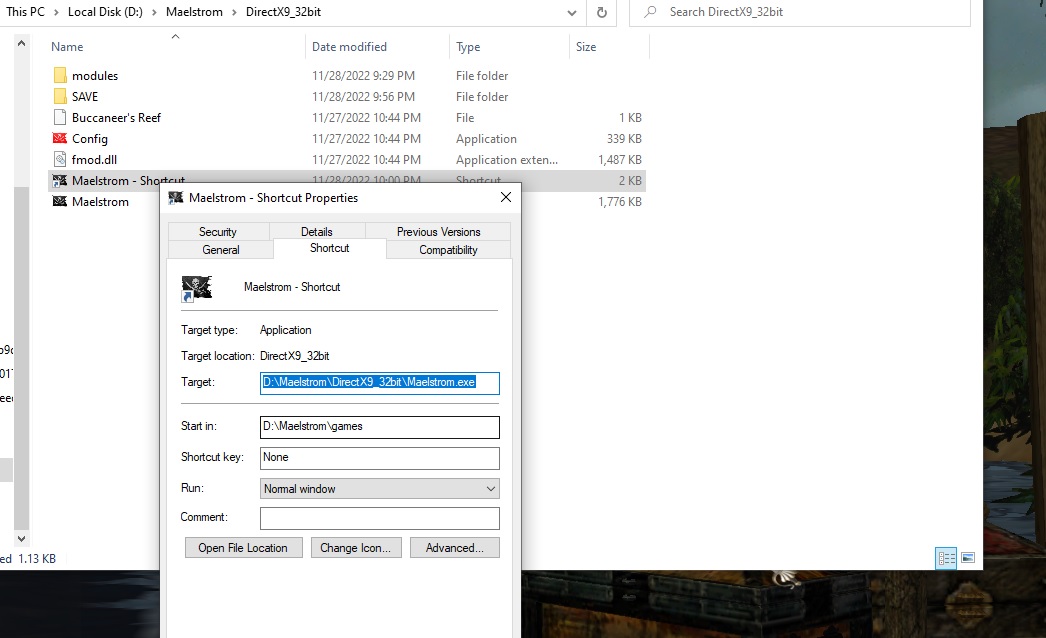The height and width of the screenshot is (638, 1046).
Task: Switch to the Security tab
Action: 218,232
